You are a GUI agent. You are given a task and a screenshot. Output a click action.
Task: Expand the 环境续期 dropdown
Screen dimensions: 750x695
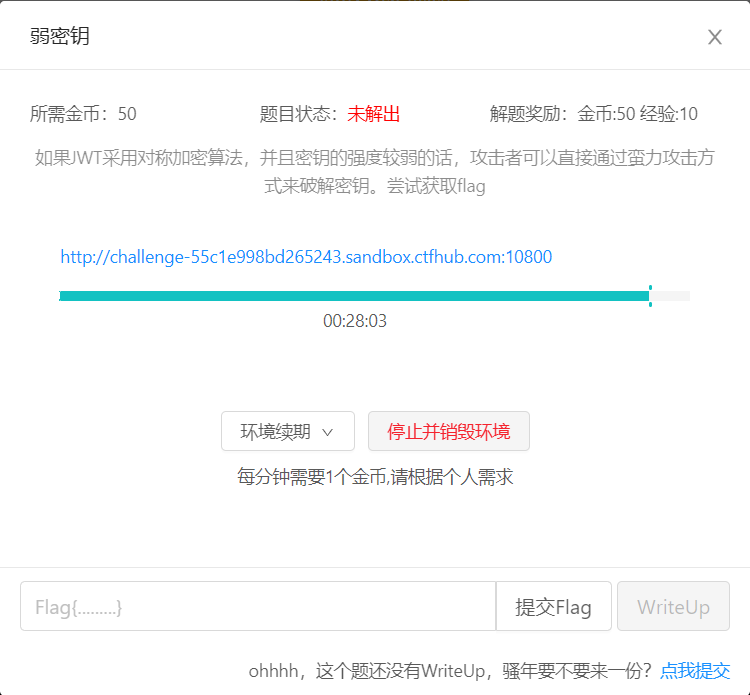pyautogui.click(x=287, y=431)
